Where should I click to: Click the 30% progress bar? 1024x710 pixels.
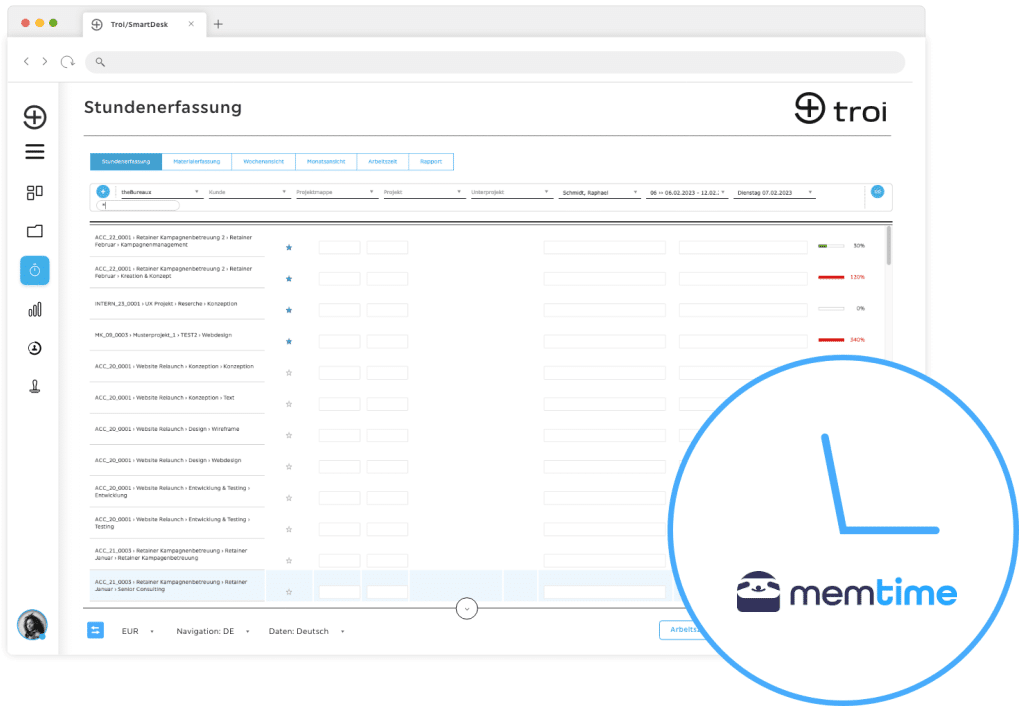tap(831, 246)
